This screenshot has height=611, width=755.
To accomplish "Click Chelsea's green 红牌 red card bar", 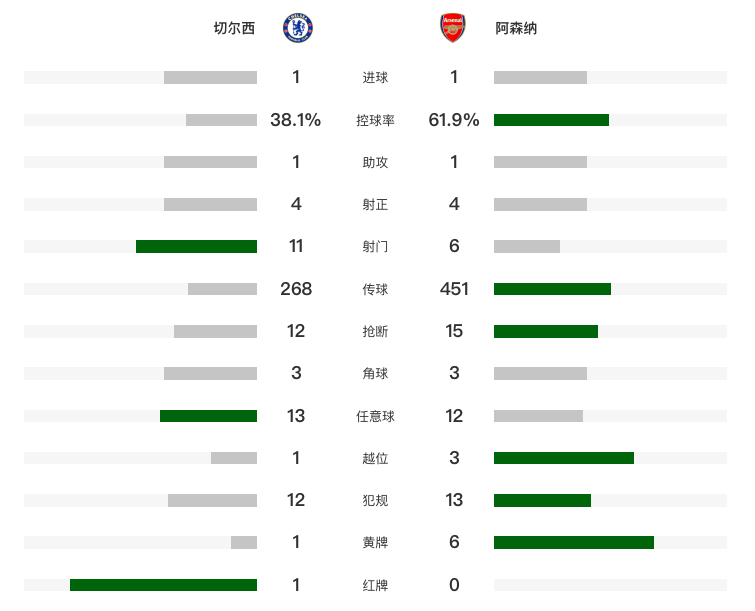I will point(163,585).
